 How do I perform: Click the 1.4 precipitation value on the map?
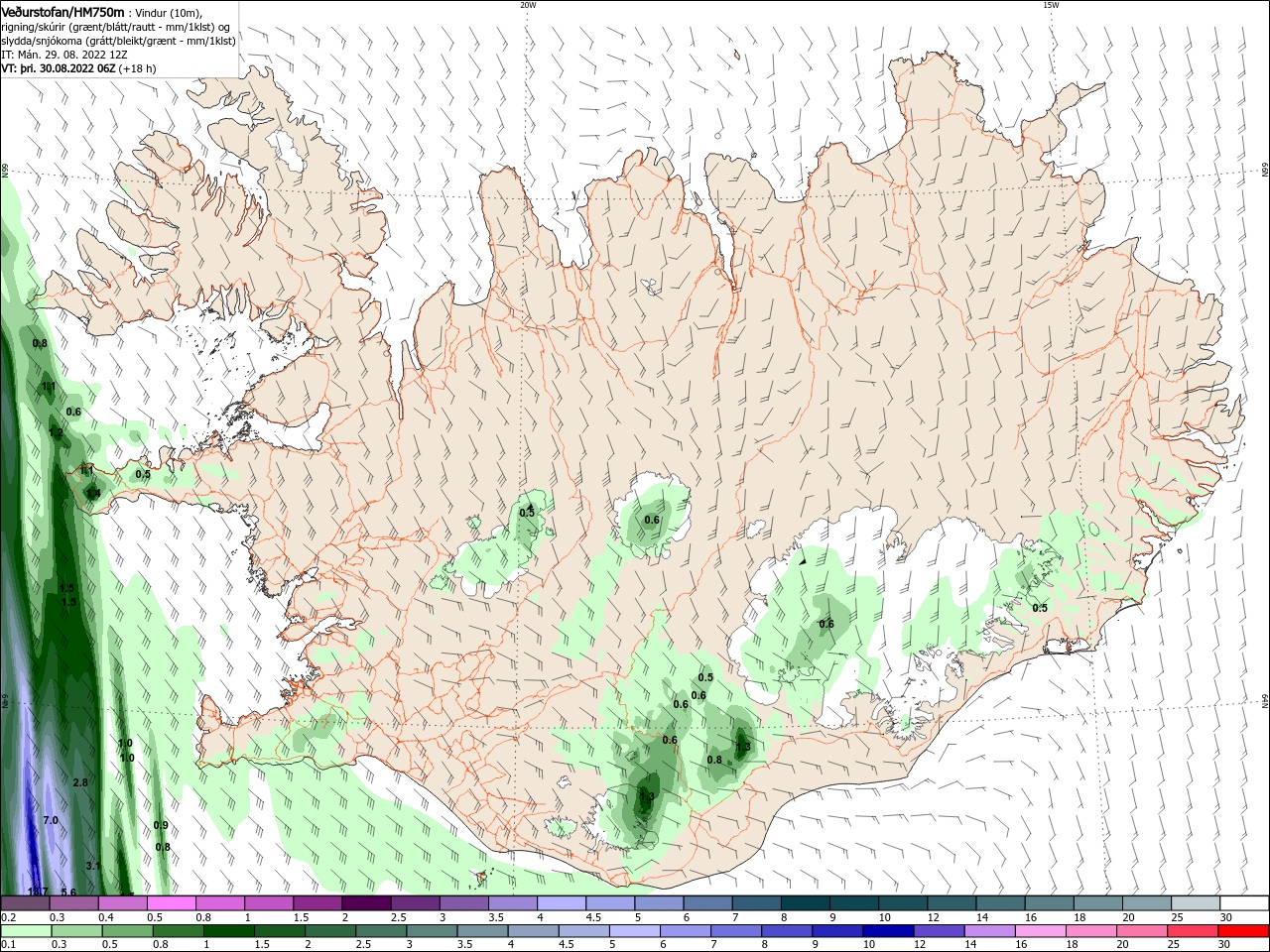point(93,494)
